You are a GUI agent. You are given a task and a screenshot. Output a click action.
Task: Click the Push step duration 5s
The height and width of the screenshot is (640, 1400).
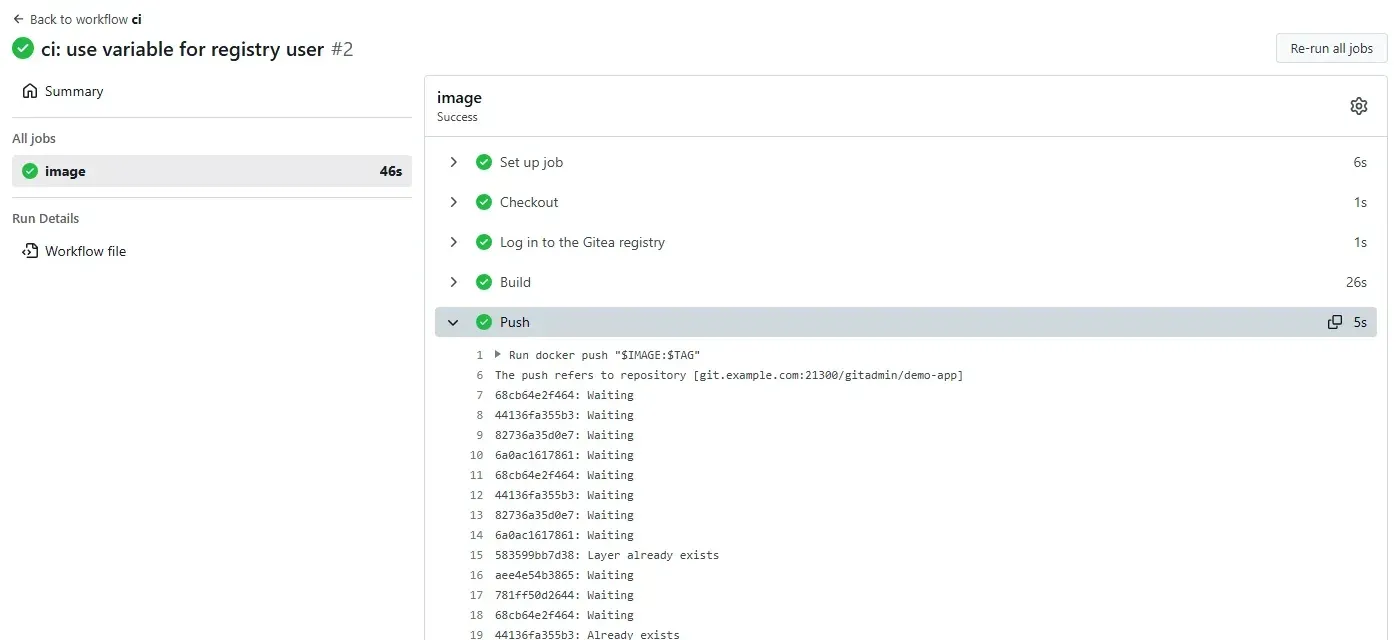point(1360,322)
